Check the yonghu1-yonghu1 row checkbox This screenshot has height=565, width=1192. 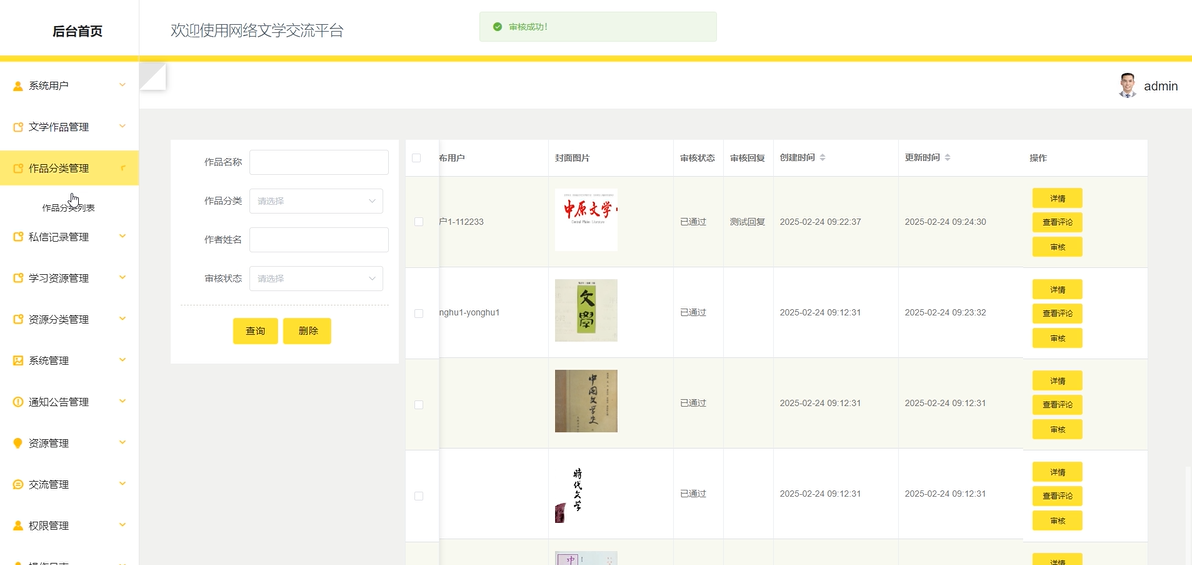418,313
